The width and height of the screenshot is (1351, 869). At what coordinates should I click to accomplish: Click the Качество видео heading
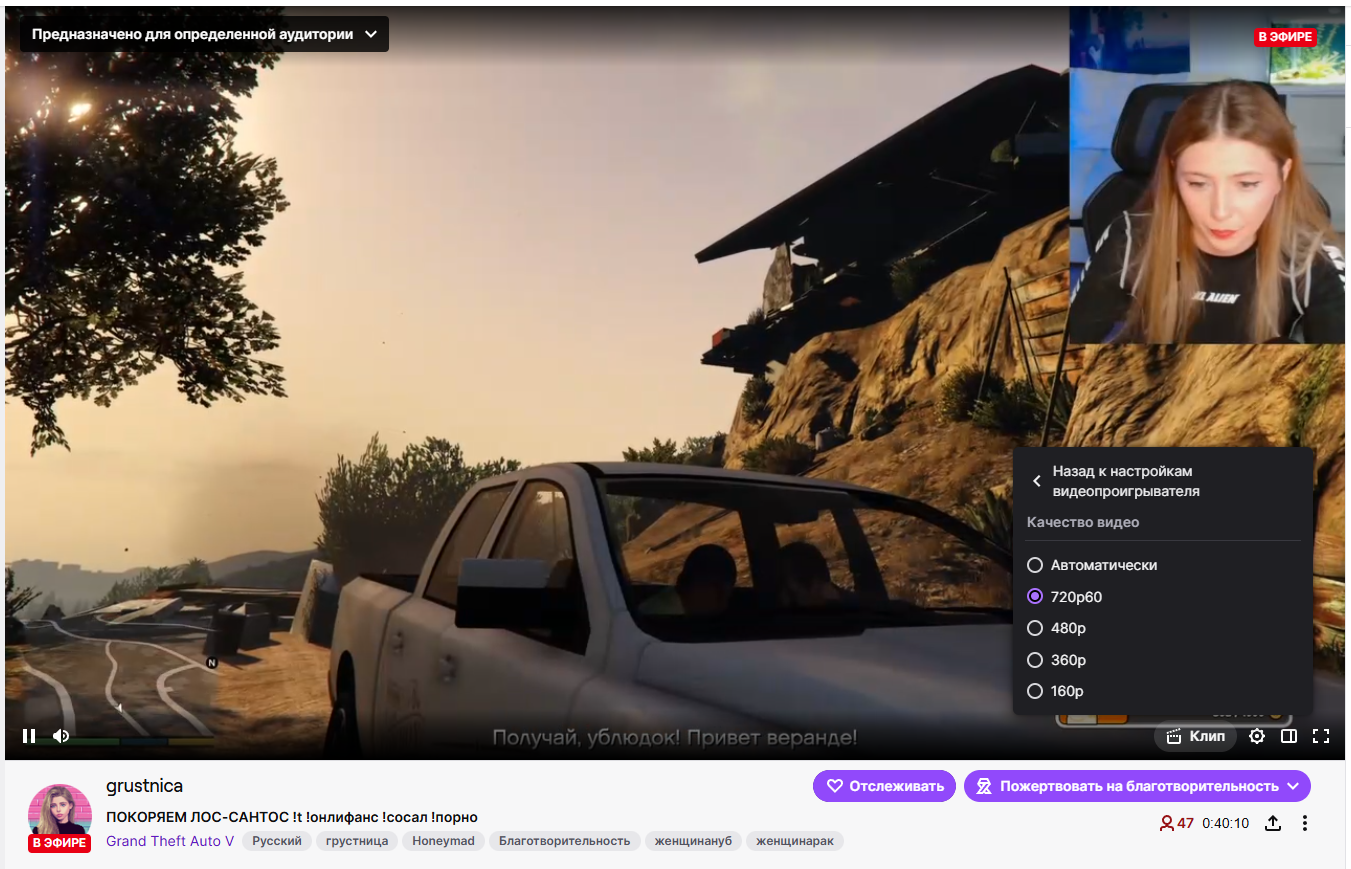tap(1083, 522)
